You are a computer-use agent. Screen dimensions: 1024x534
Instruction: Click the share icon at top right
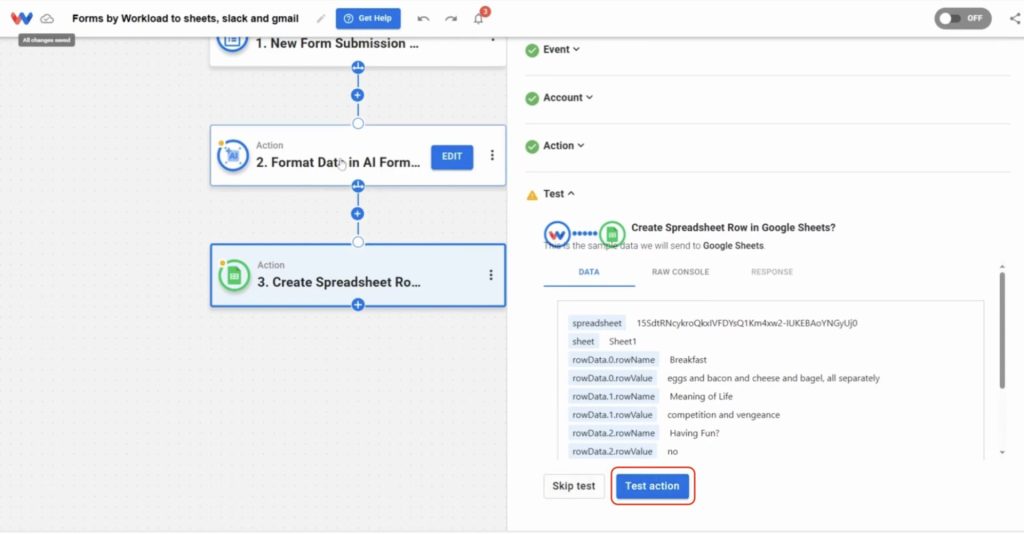tap(1016, 18)
